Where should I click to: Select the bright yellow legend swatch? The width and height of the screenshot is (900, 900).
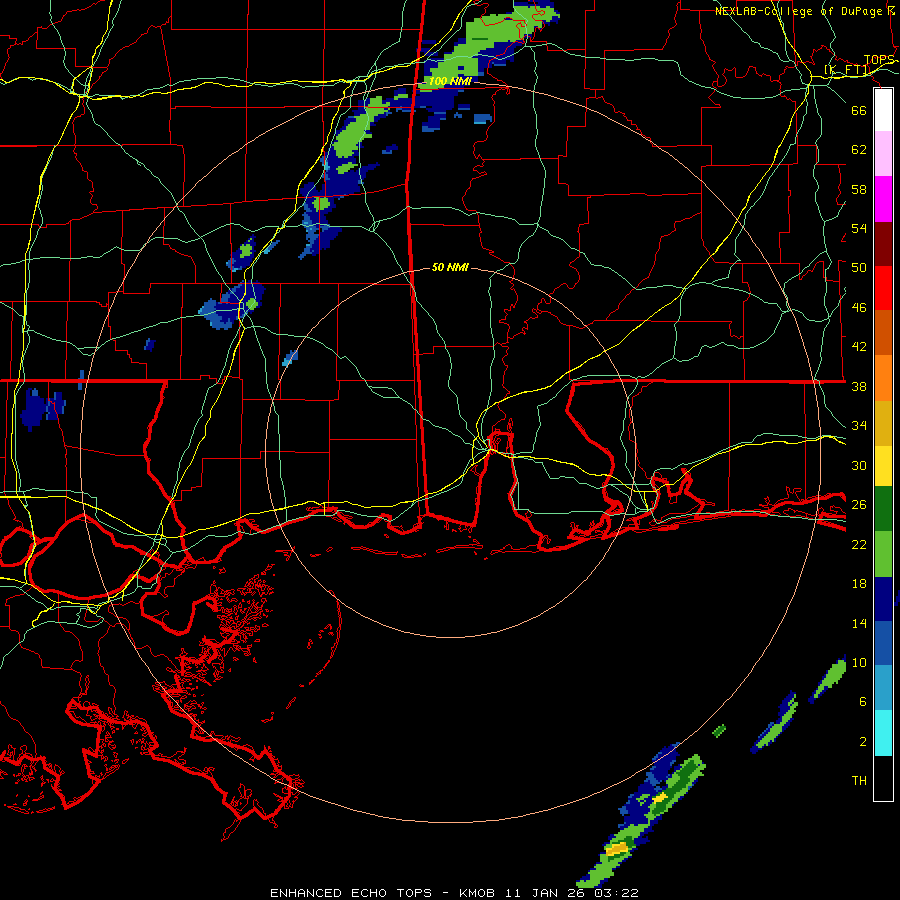[883, 466]
